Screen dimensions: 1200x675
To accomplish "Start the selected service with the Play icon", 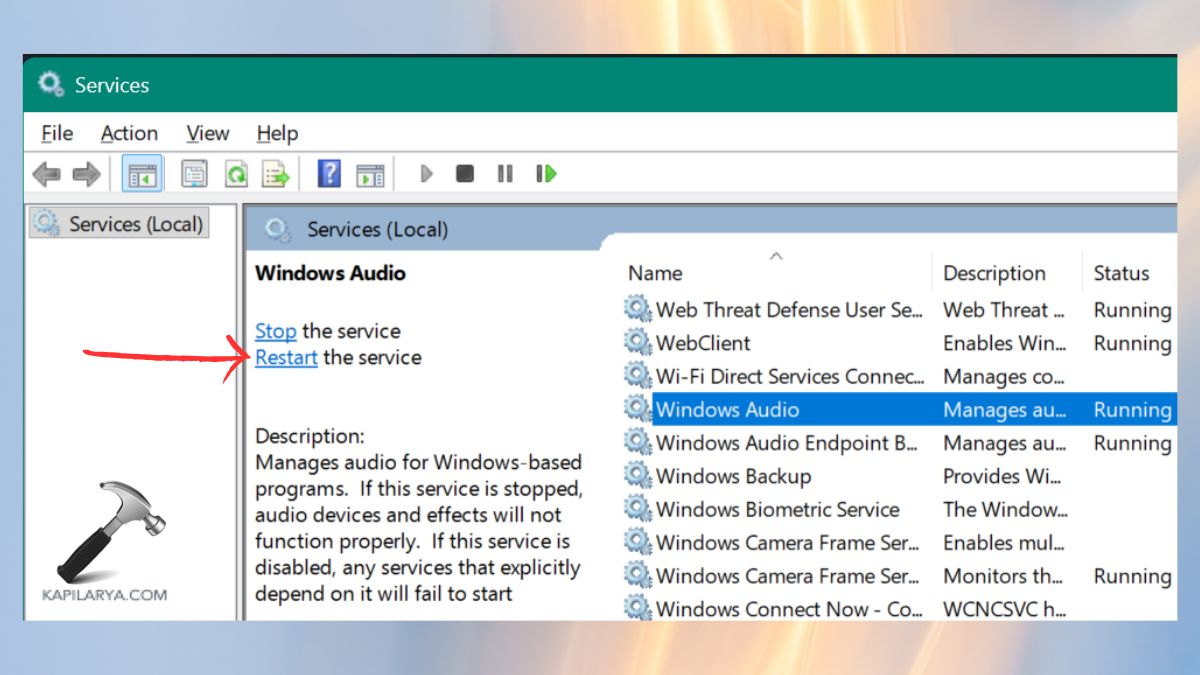I will coord(425,173).
